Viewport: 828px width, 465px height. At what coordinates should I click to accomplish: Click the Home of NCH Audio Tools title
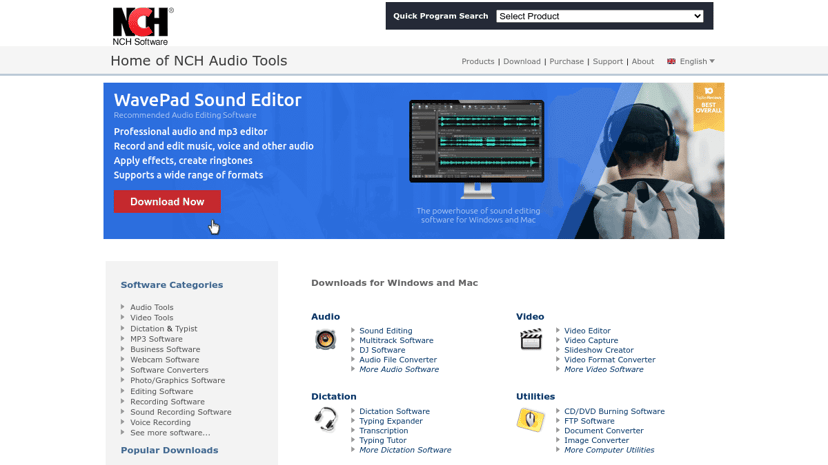tap(199, 61)
